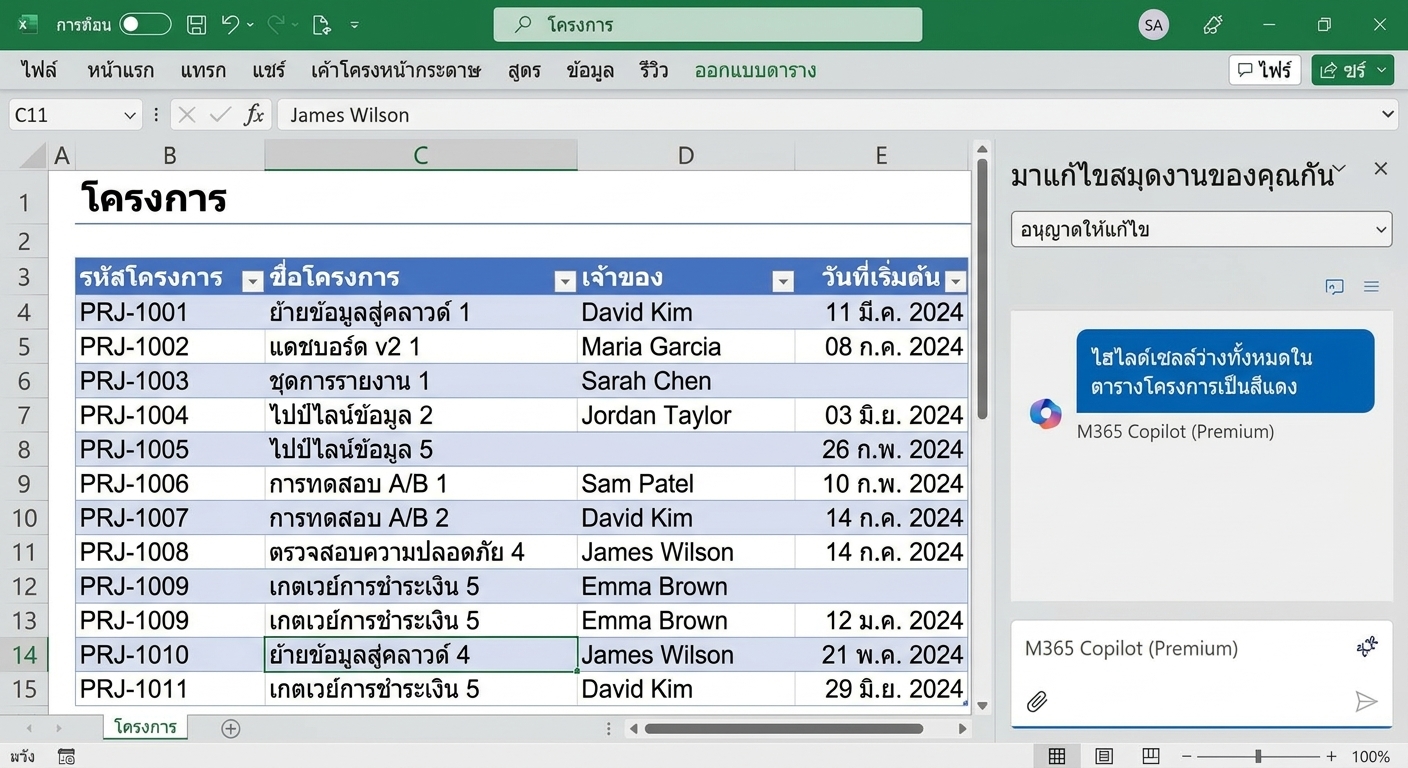1408x768 pixels.
Task: Select the โครงการ sheet tab
Action: coord(145,727)
